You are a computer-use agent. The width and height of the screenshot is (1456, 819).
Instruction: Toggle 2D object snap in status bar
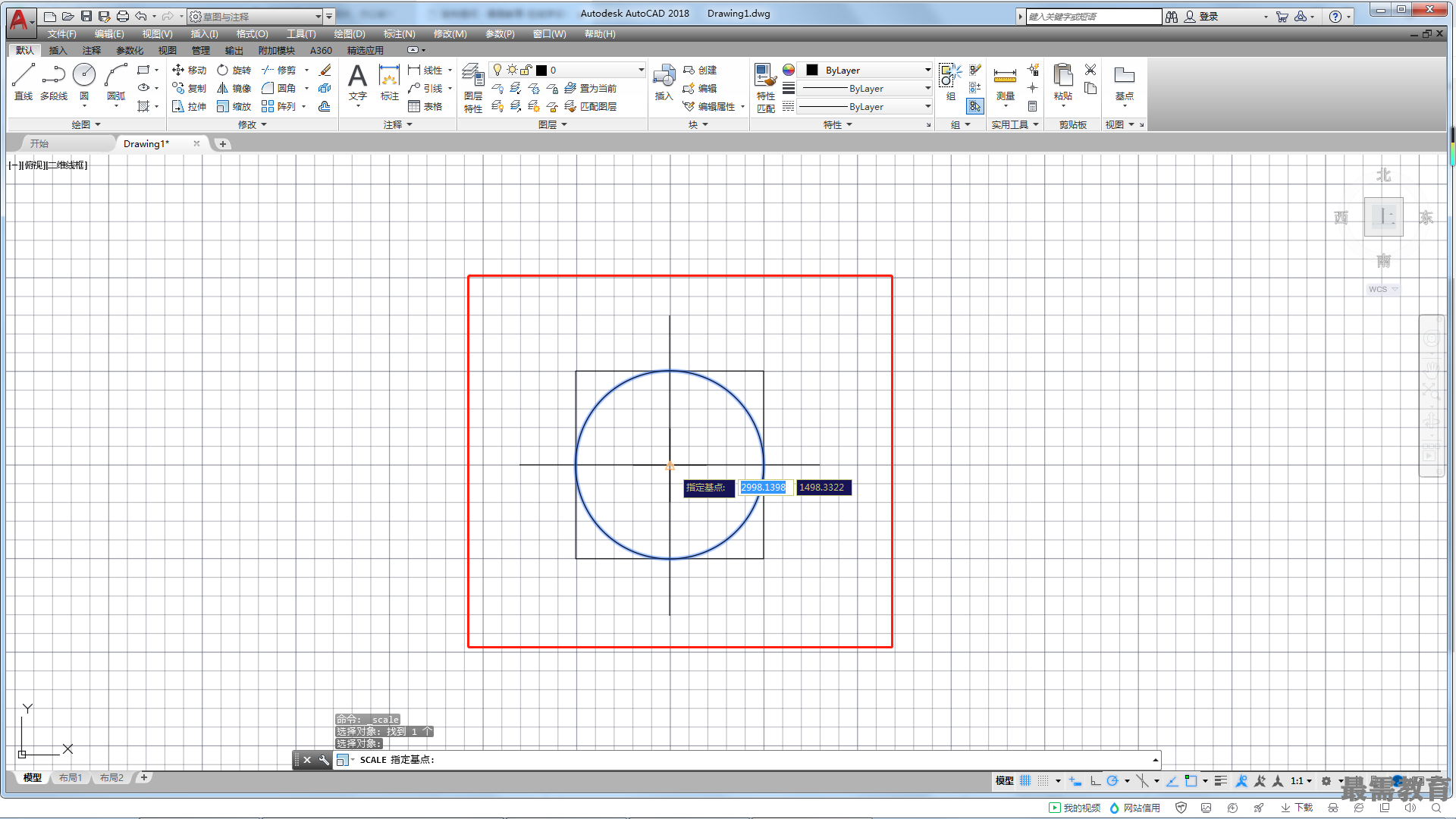tap(1191, 780)
